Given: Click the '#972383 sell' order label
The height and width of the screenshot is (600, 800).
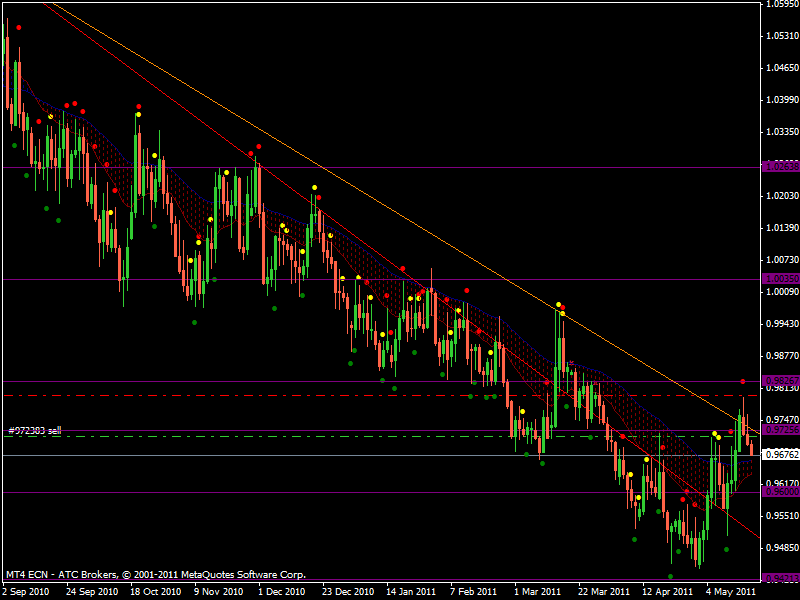Looking at the screenshot, I should click(35, 431).
